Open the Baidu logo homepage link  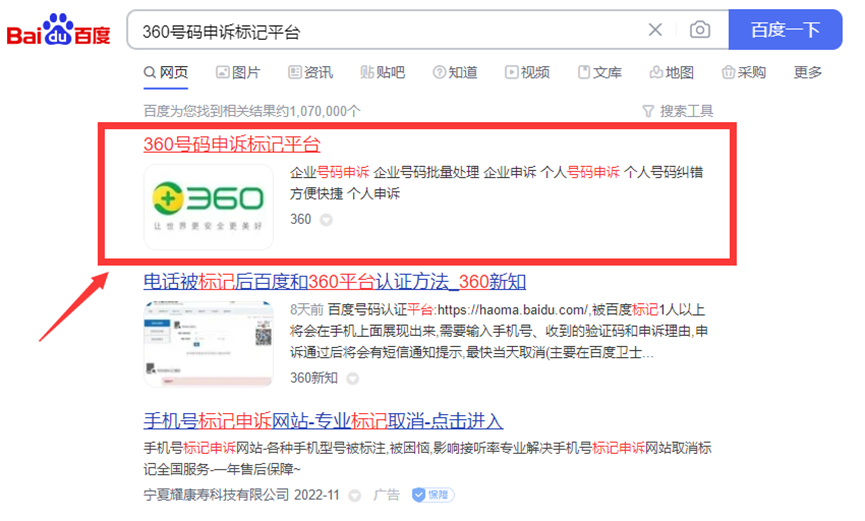point(58,30)
